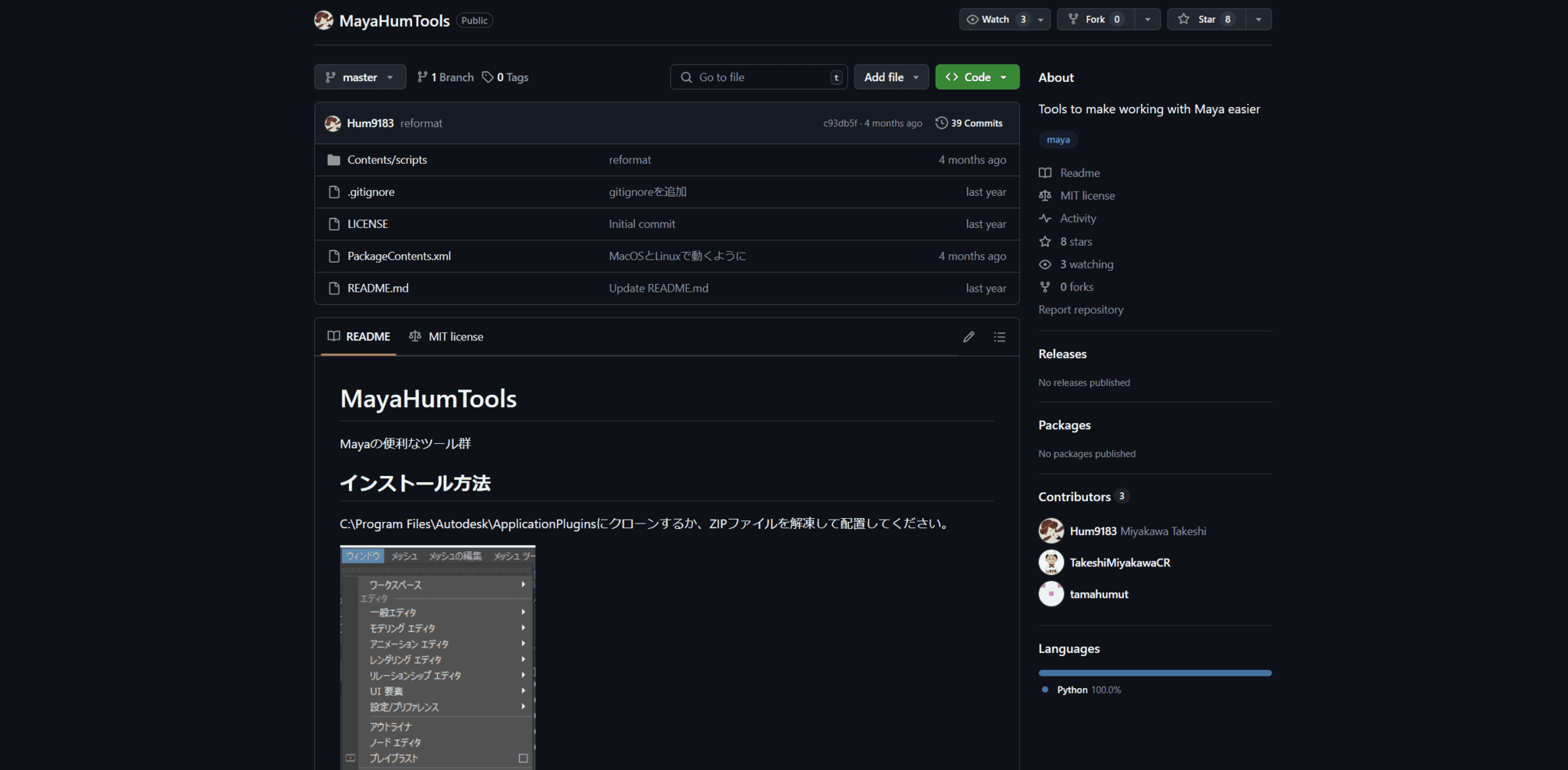This screenshot has height=770, width=1568.
Task: Open the Contents/scripts folder icon
Action: 334,160
